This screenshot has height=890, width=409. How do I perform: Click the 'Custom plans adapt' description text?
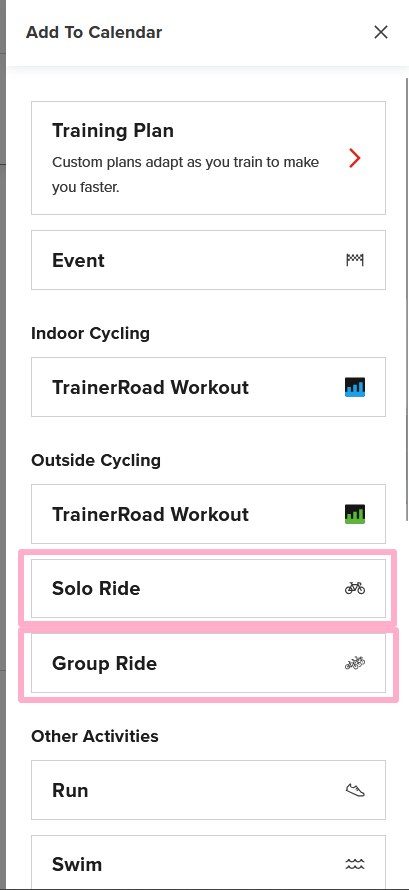pyautogui.click(x=185, y=174)
